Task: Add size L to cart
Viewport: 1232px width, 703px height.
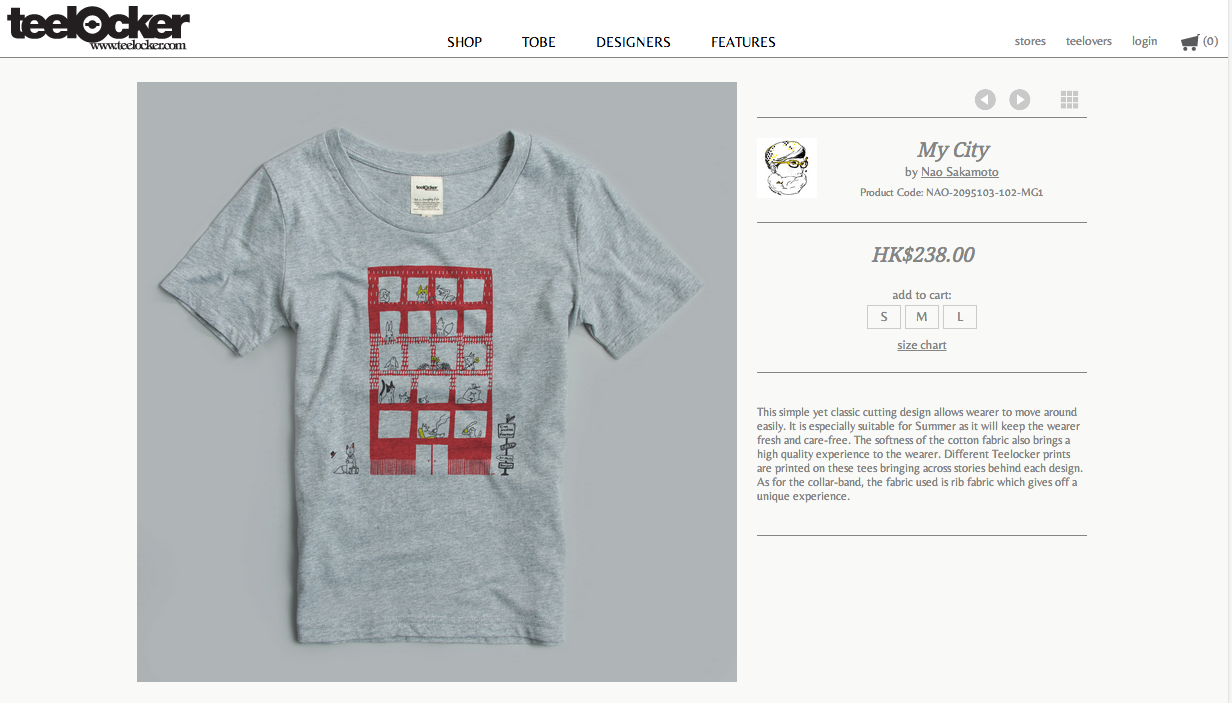Action: pyautogui.click(x=959, y=317)
